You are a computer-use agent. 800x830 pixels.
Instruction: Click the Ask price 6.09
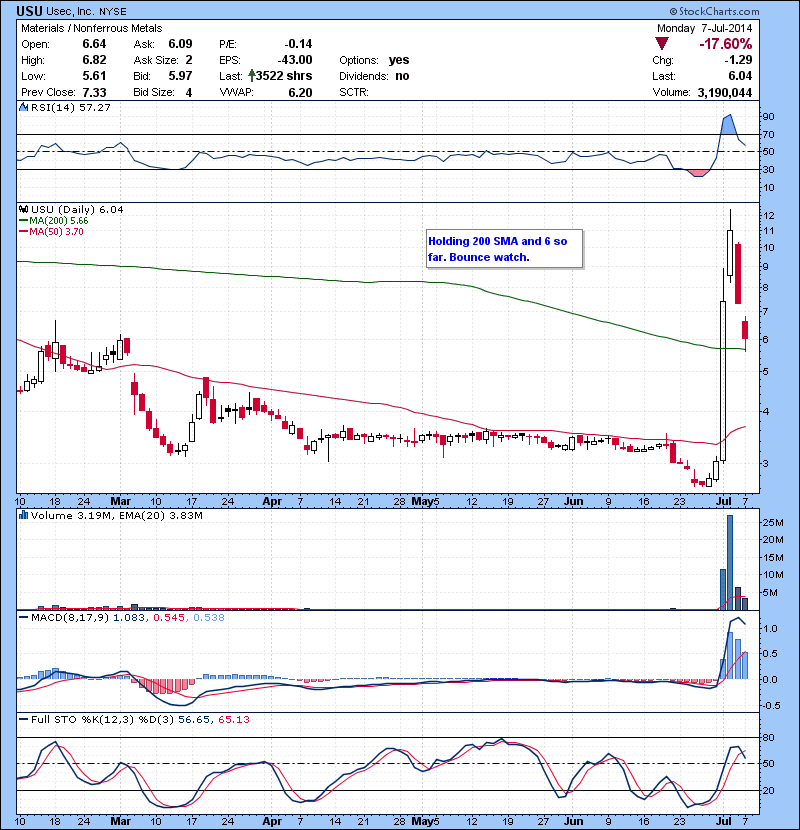(180, 44)
